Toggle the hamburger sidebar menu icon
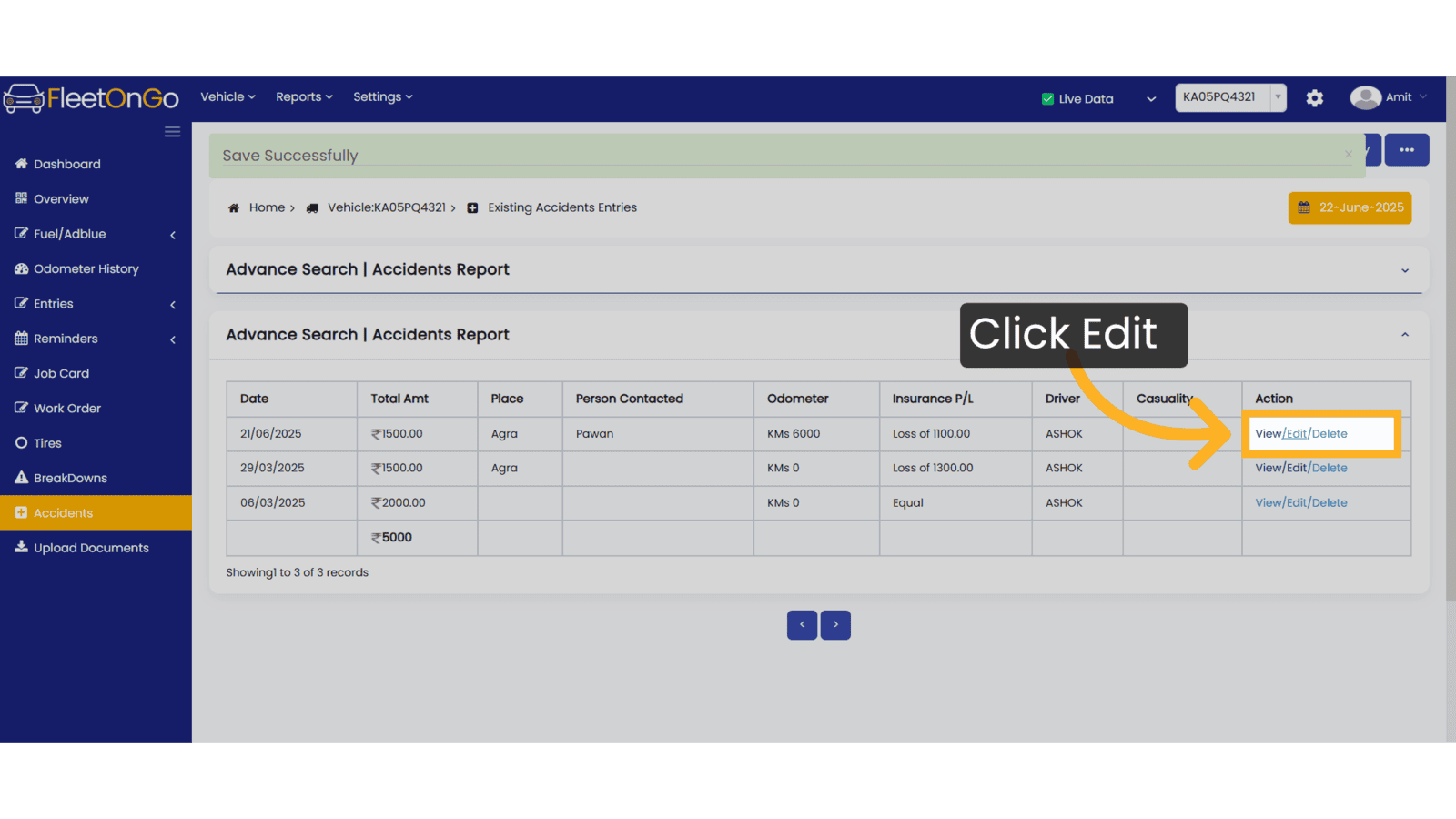 [x=172, y=132]
